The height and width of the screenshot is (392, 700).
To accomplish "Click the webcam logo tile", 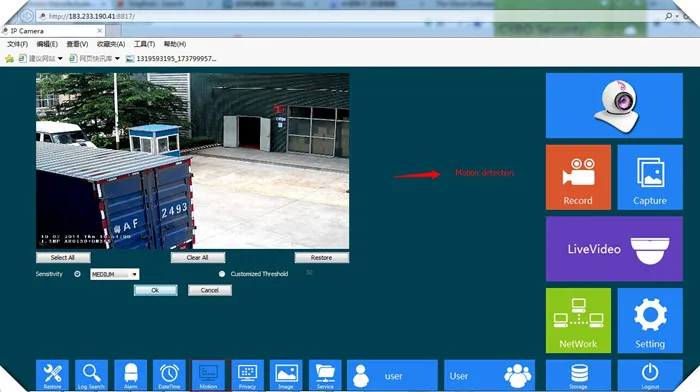I will (614, 105).
